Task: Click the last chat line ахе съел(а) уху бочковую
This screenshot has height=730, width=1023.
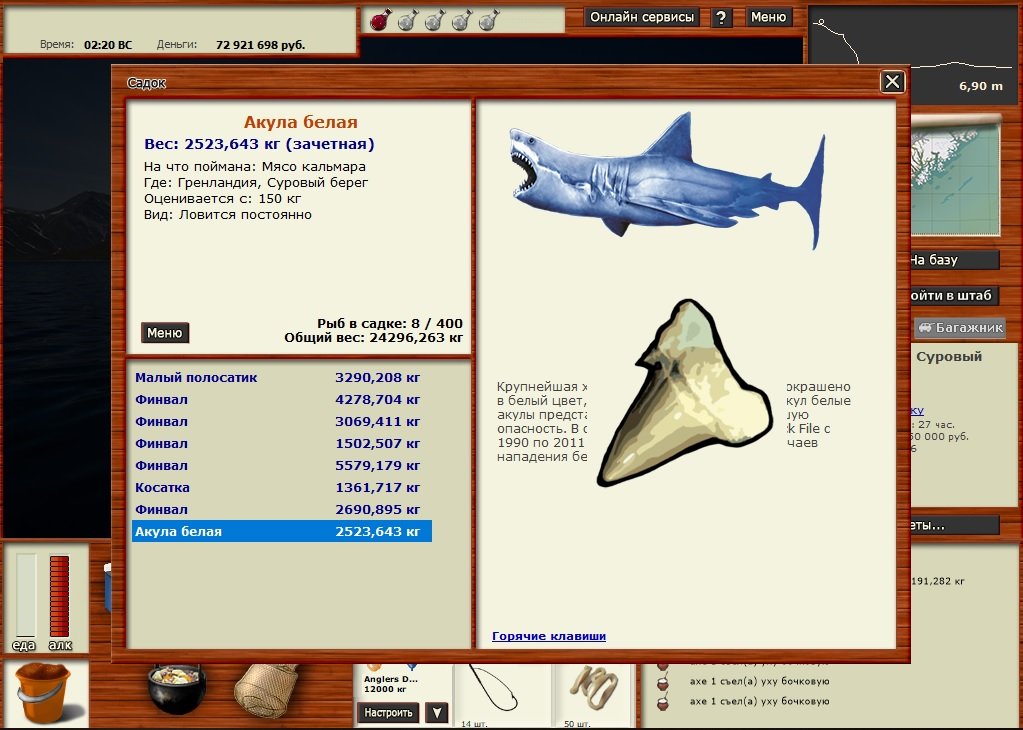Action: coord(759,701)
